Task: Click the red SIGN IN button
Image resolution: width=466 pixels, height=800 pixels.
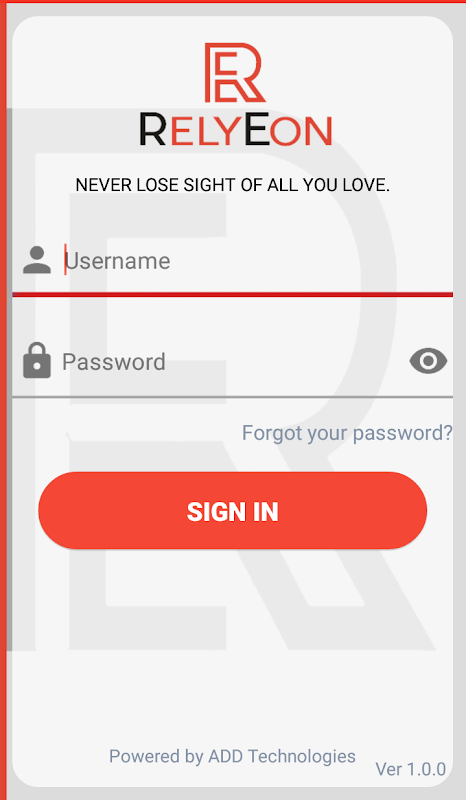Action: pyautogui.click(x=233, y=511)
